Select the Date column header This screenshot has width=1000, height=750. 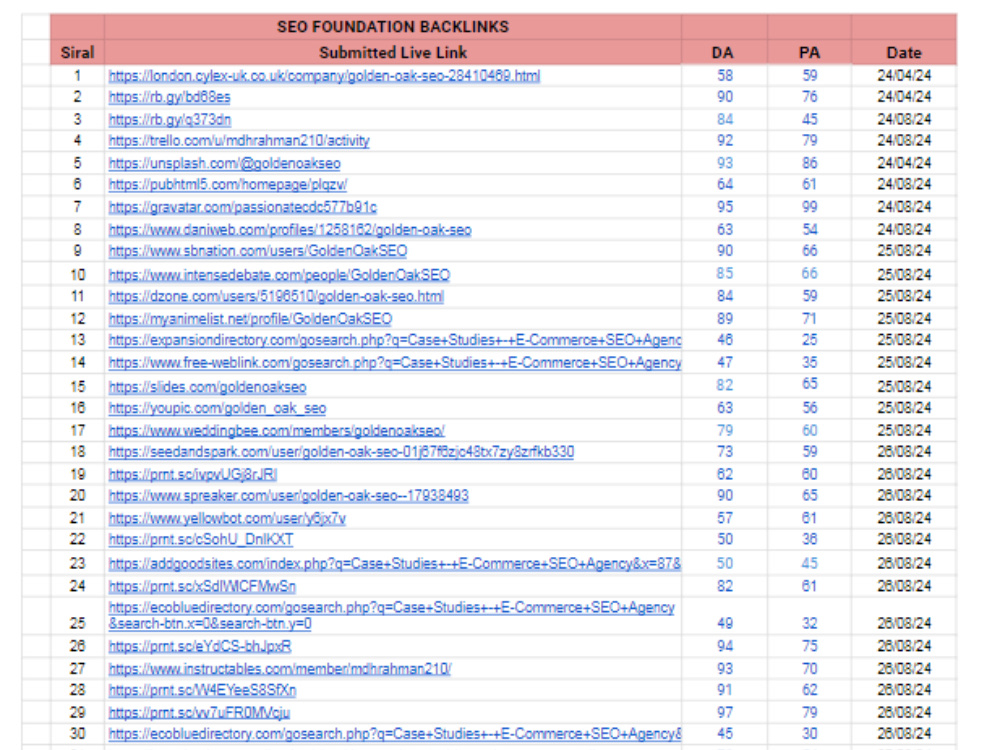(x=904, y=52)
